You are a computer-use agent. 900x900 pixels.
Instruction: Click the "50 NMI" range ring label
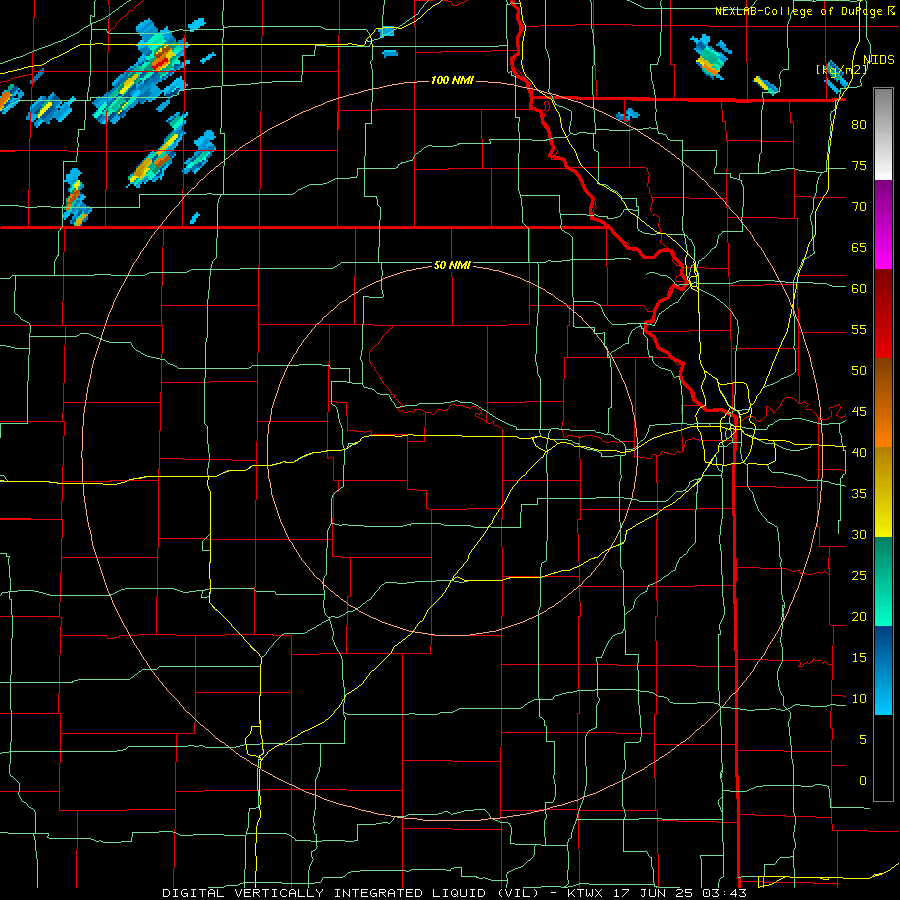[x=452, y=265]
